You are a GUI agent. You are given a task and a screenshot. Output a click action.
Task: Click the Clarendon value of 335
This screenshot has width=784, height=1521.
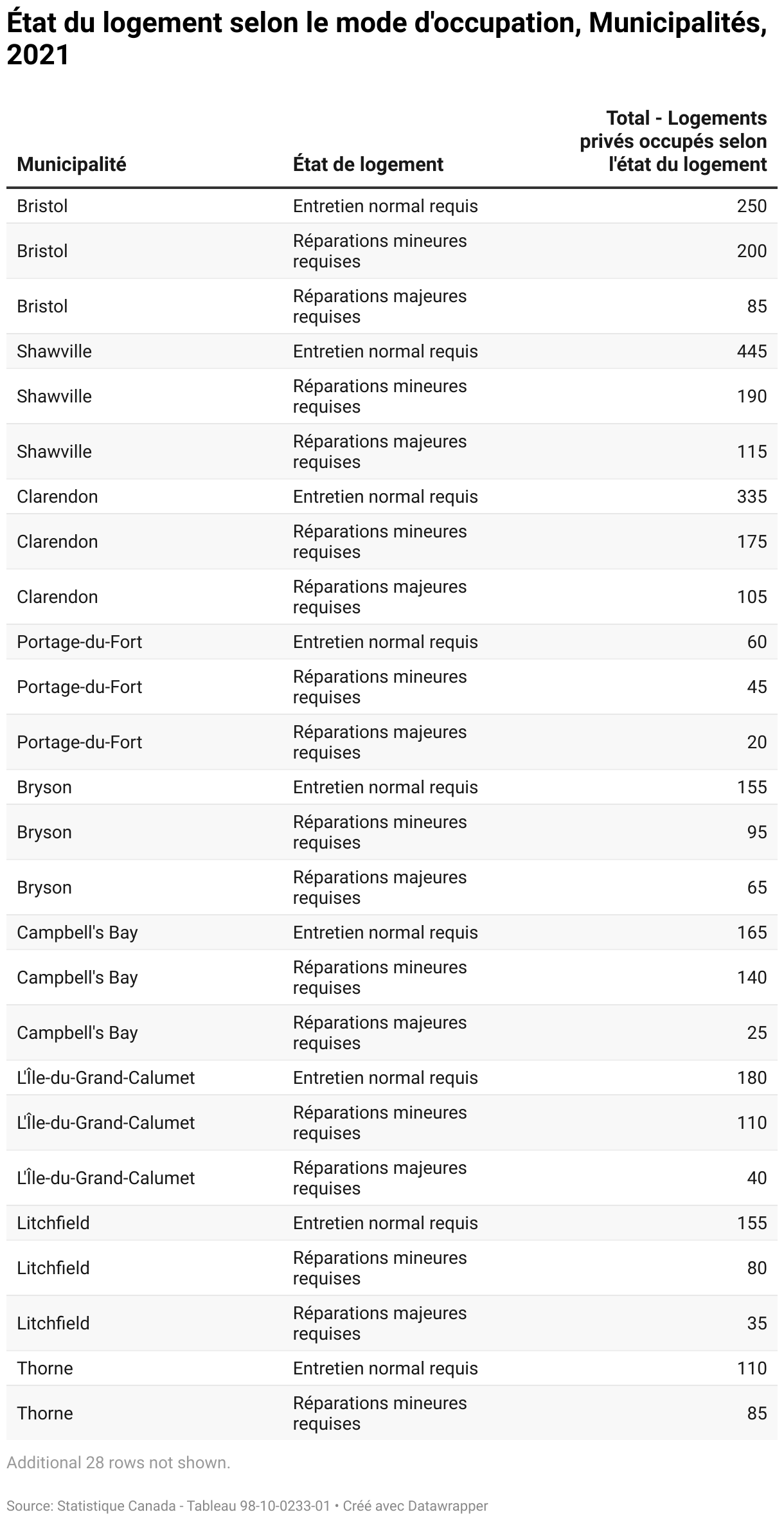tap(752, 497)
